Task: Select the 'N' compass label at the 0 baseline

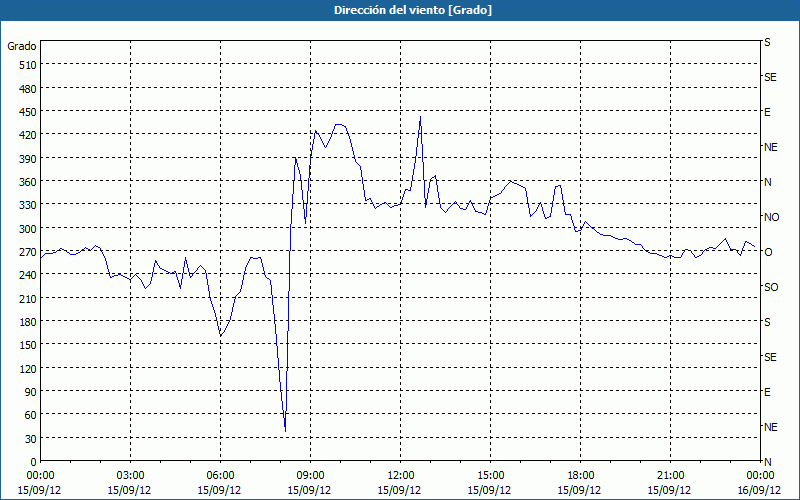Action: (767, 462)
